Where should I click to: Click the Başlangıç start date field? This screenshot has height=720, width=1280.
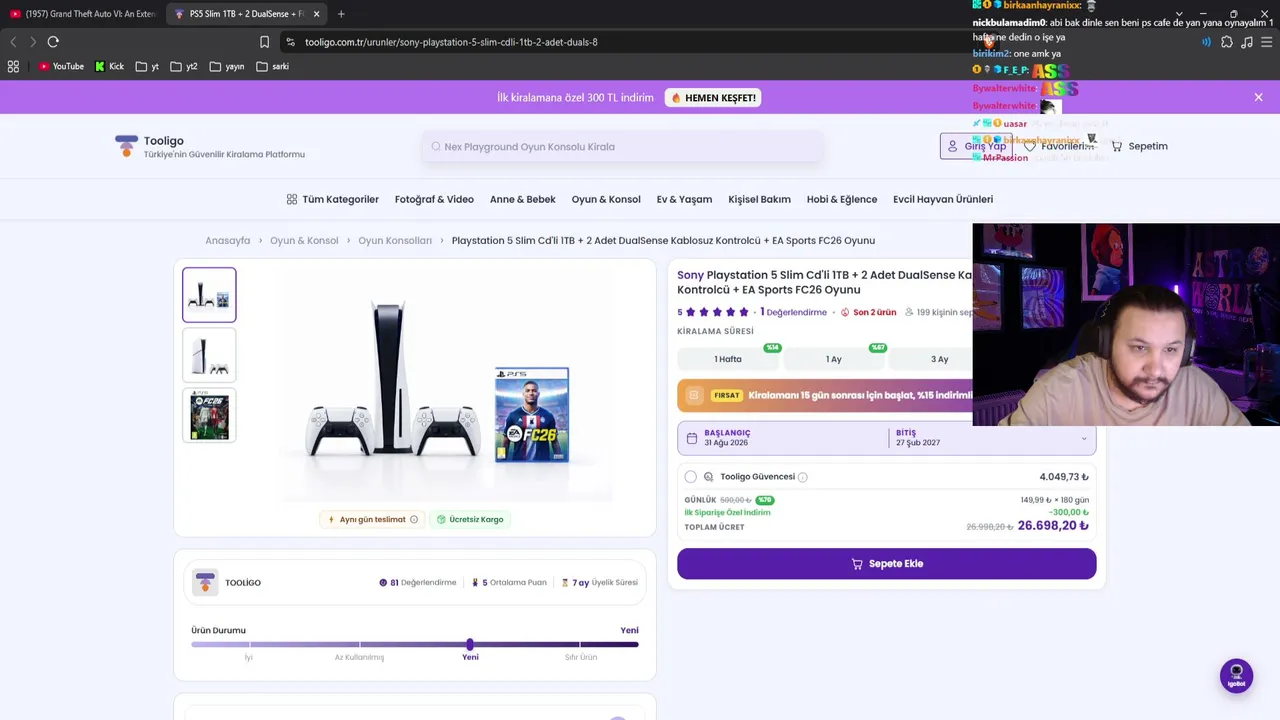click(782, 438)
